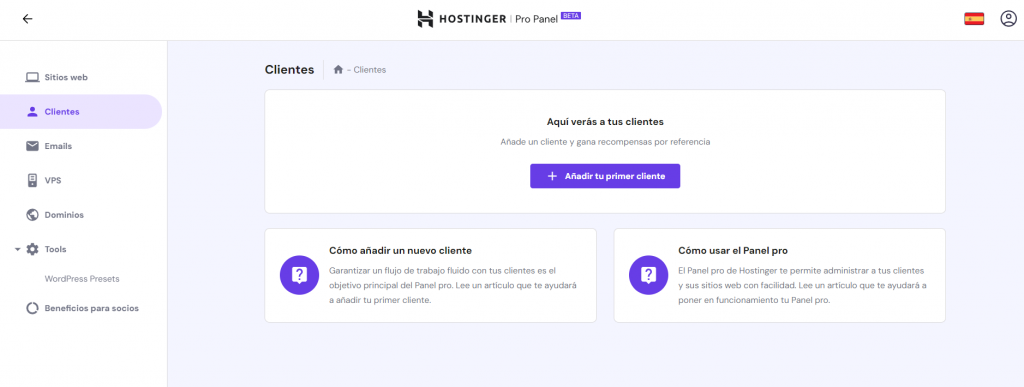This screenshot has width=1024, height=387.
Task: Open WordPress Presets under Tools
Action: pyautogui.click(x=82, y=279)
